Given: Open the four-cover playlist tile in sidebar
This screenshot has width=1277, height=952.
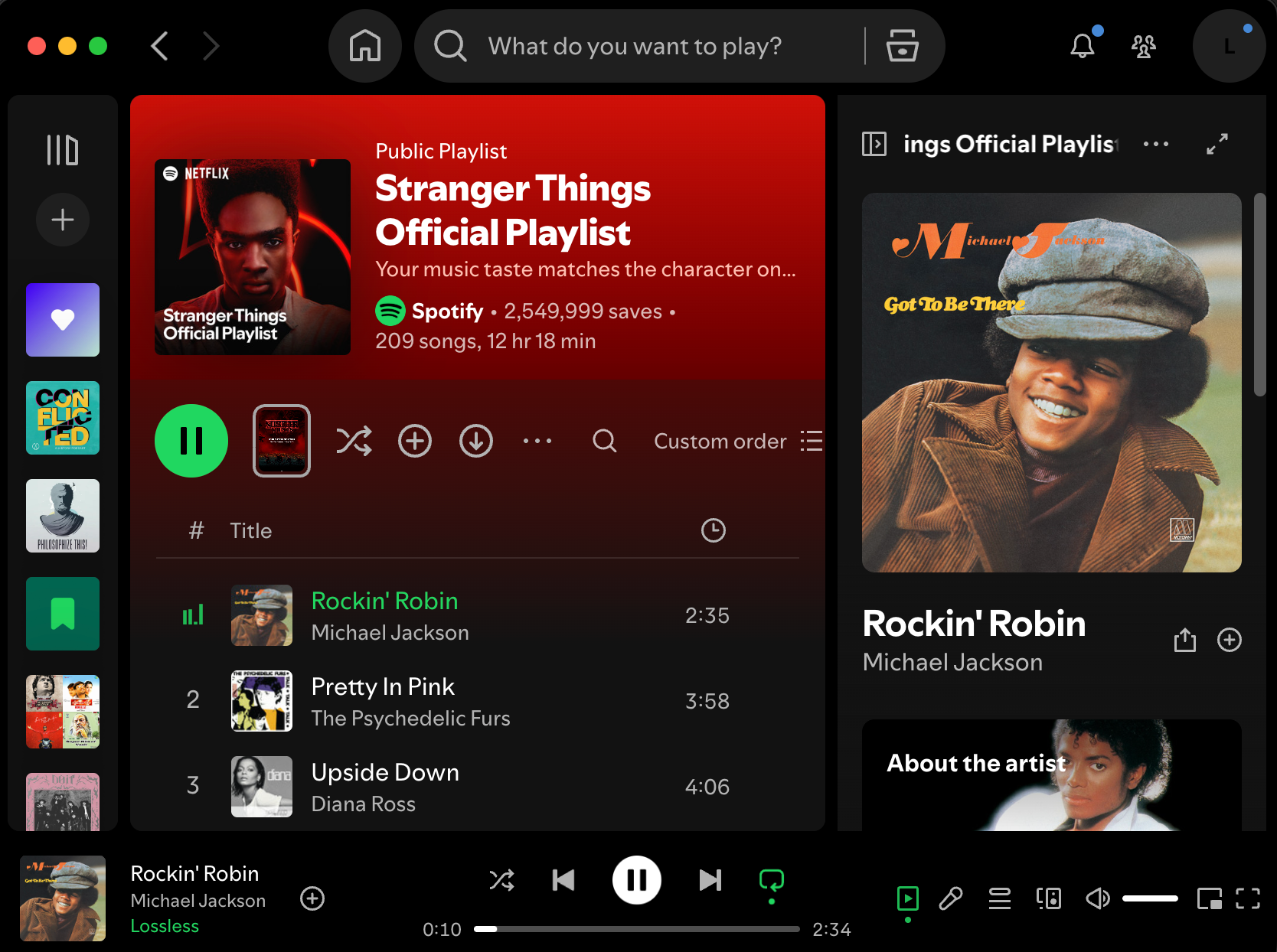Looking at the screenshot, I should pos(63,712).
